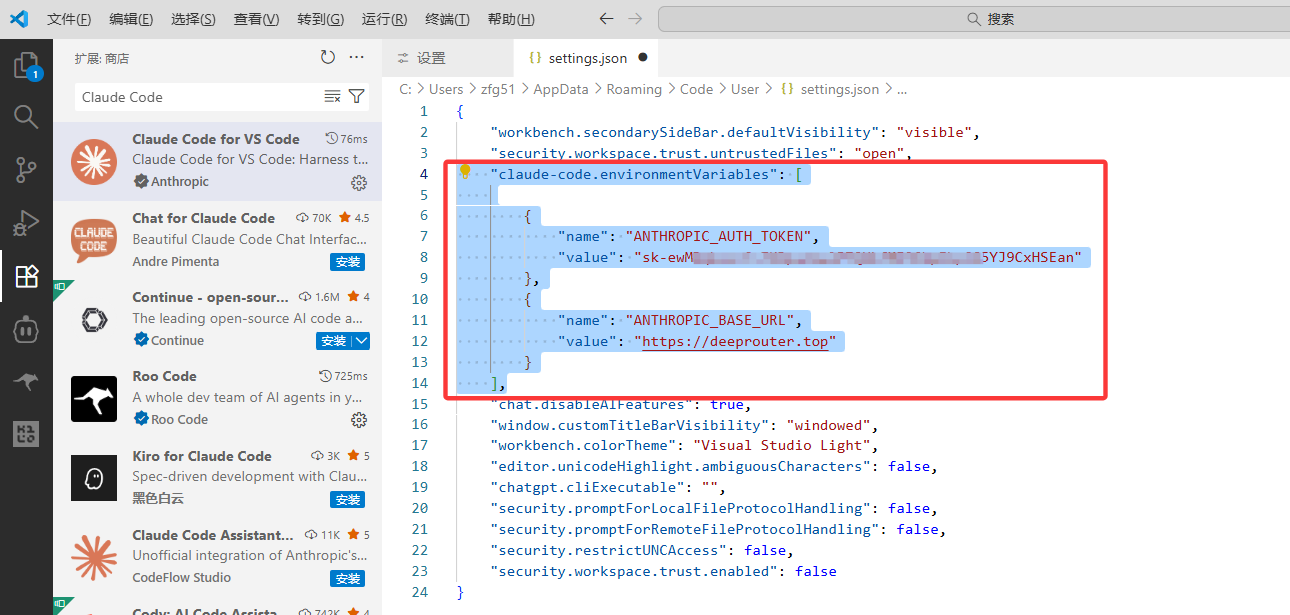Open the Run and Debug panel
This screenshot has width=1290, height=615.
[26, 223]
